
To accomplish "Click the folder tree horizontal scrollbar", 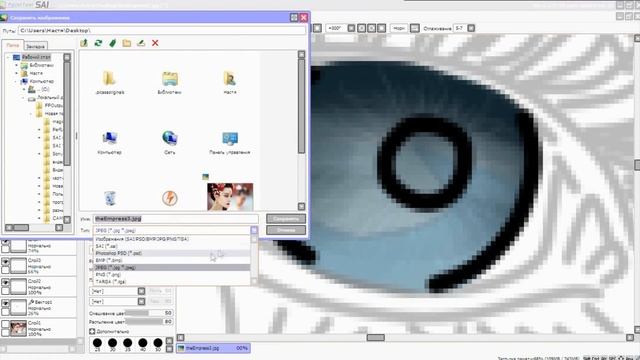I will click(21, 227).
